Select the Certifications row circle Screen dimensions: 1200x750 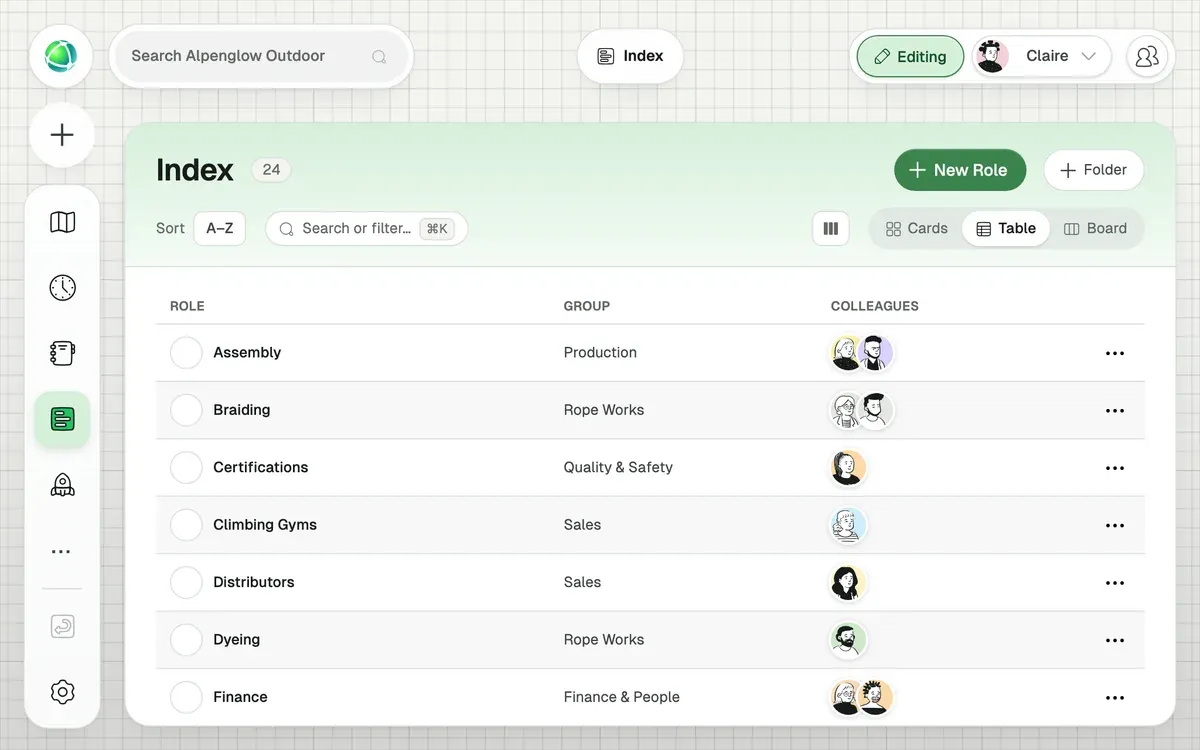pos(186,467)
